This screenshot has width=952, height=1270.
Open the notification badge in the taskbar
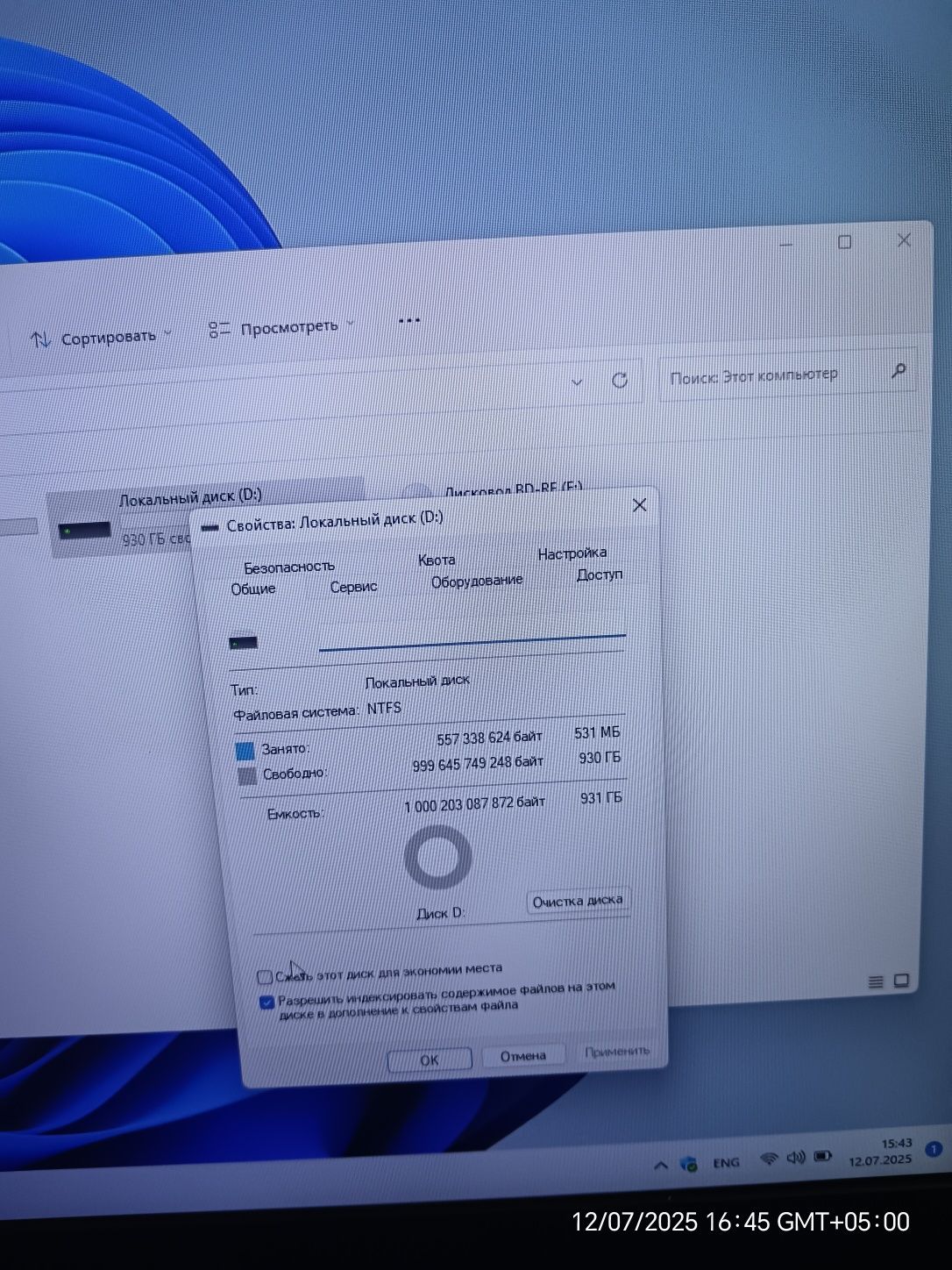tap(934, 1149)
